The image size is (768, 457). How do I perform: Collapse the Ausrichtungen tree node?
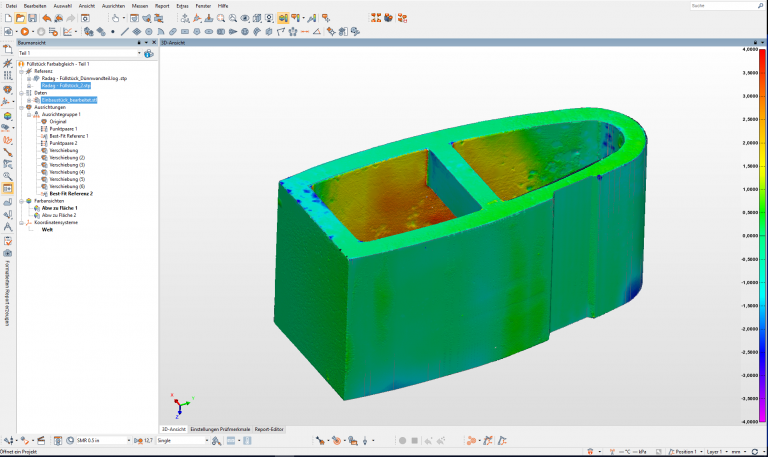click(22, 107)
